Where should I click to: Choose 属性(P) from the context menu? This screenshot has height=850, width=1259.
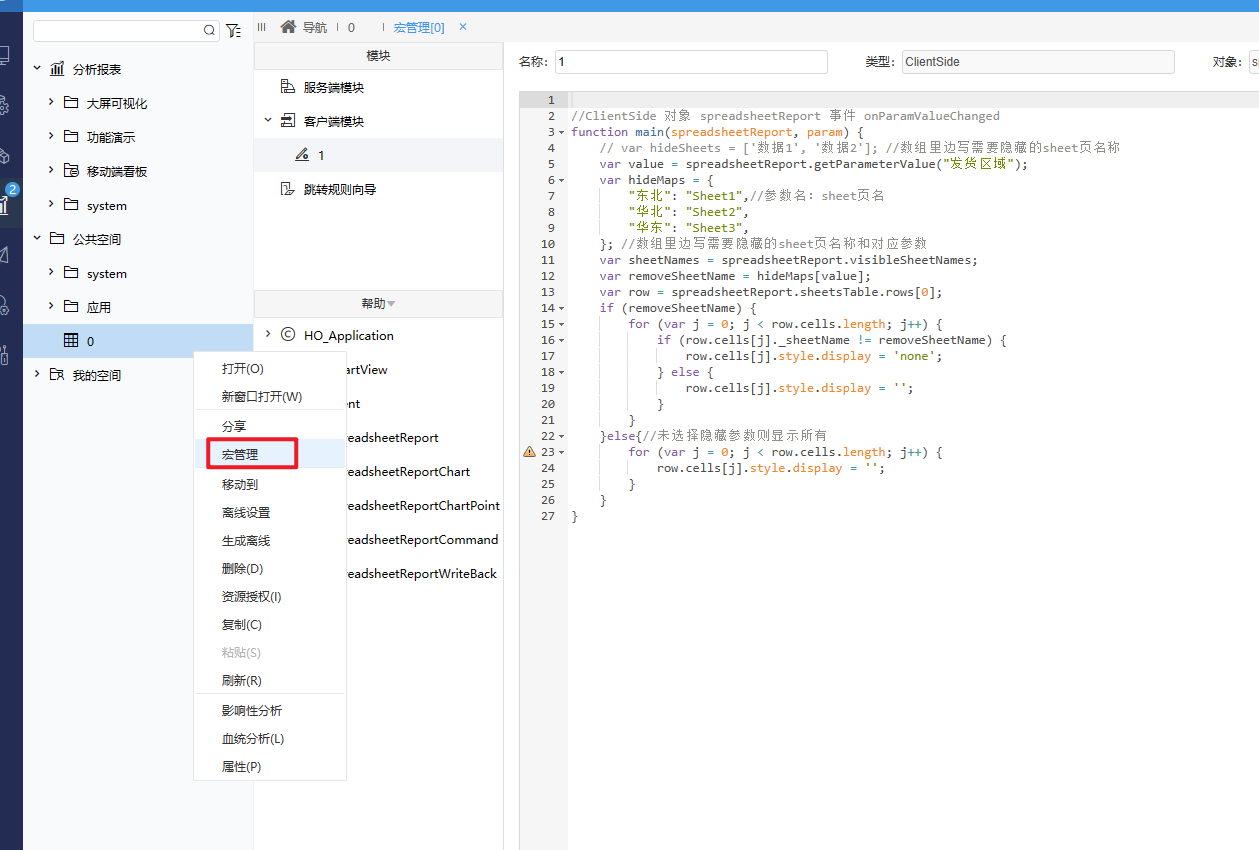pos(242,766)
